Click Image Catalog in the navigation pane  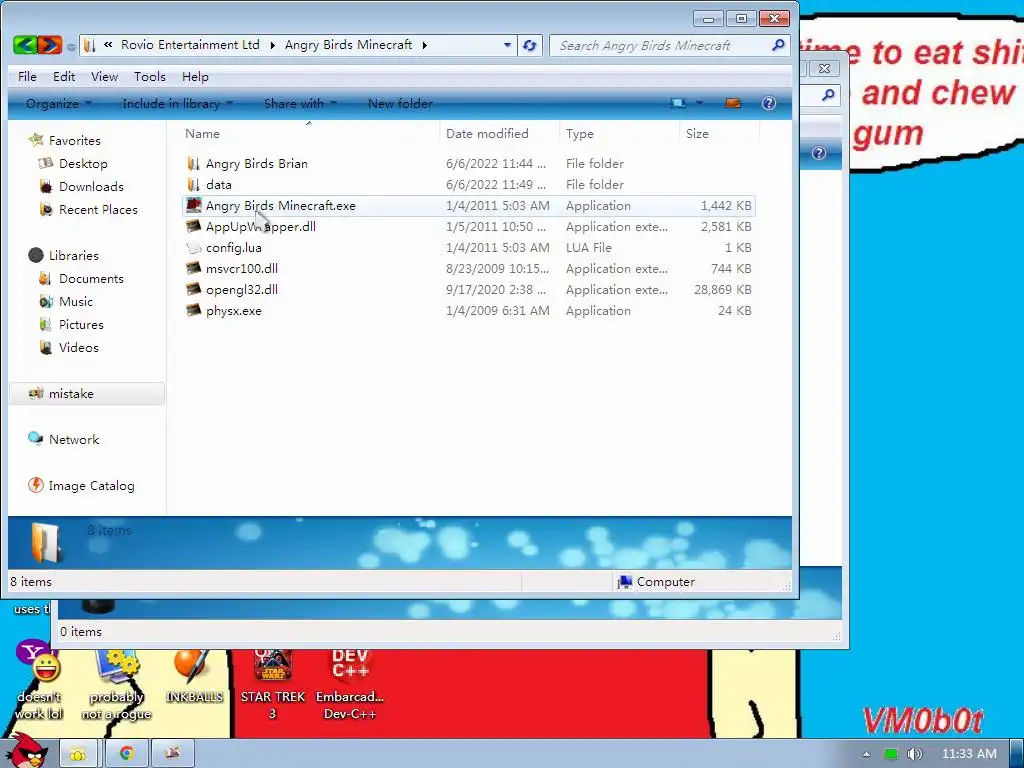click(82, 485)
